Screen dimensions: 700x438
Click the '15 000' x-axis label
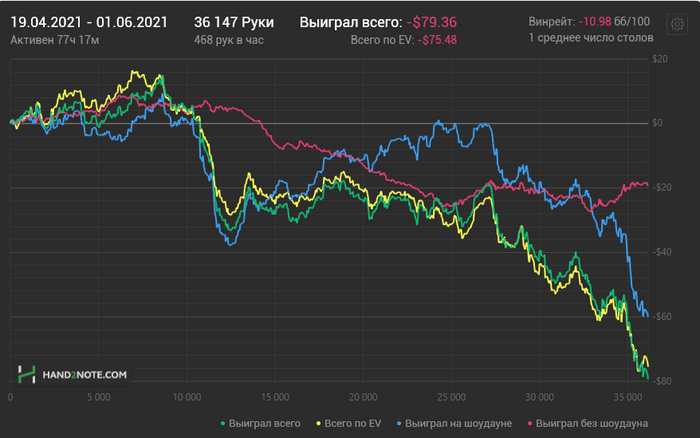tap(275, 397)
